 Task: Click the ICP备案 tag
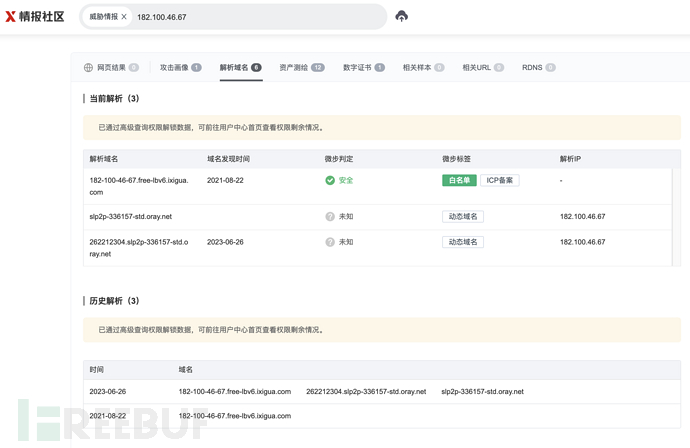499,181
